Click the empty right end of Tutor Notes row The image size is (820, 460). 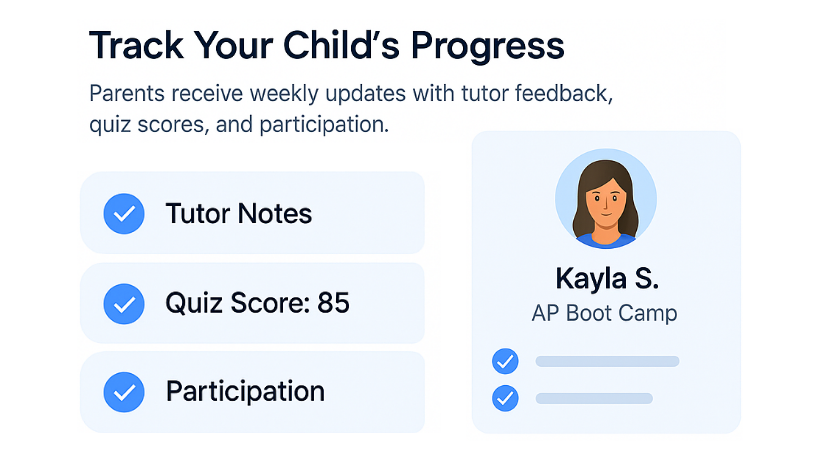tap(385, 213)
